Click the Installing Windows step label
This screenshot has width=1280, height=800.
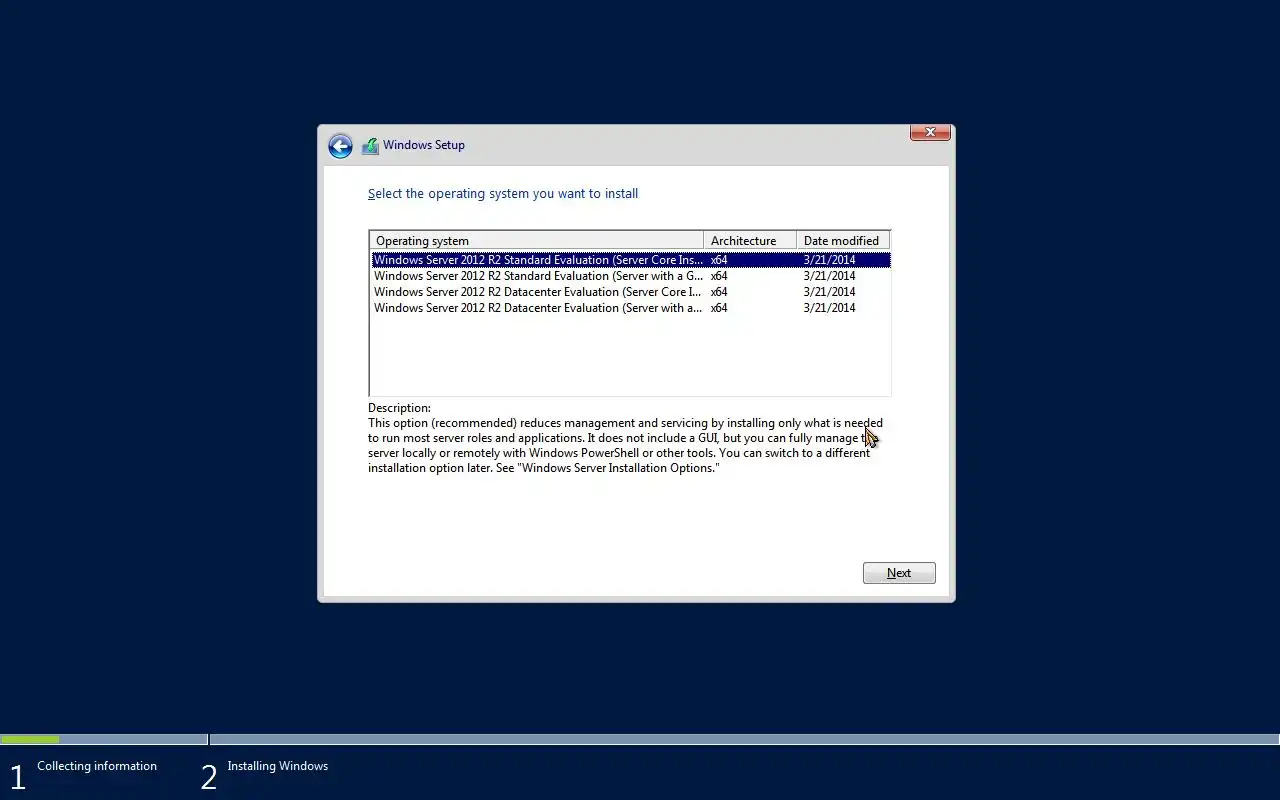point(277,766)
